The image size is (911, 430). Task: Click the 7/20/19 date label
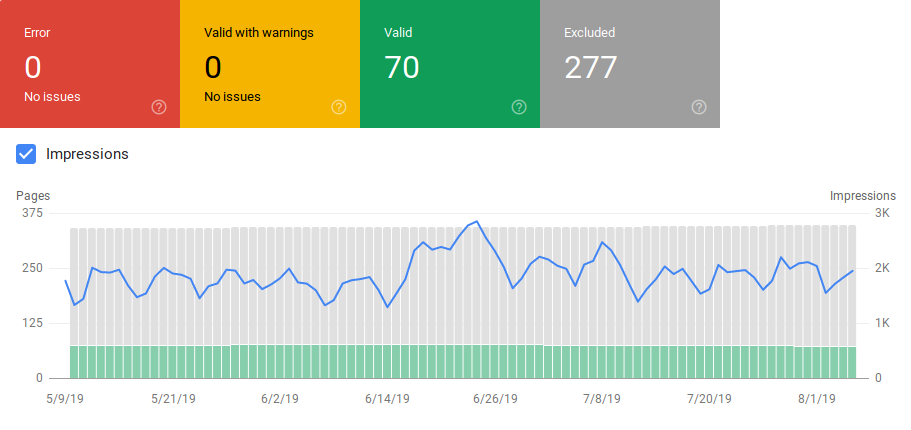(708, 399)
